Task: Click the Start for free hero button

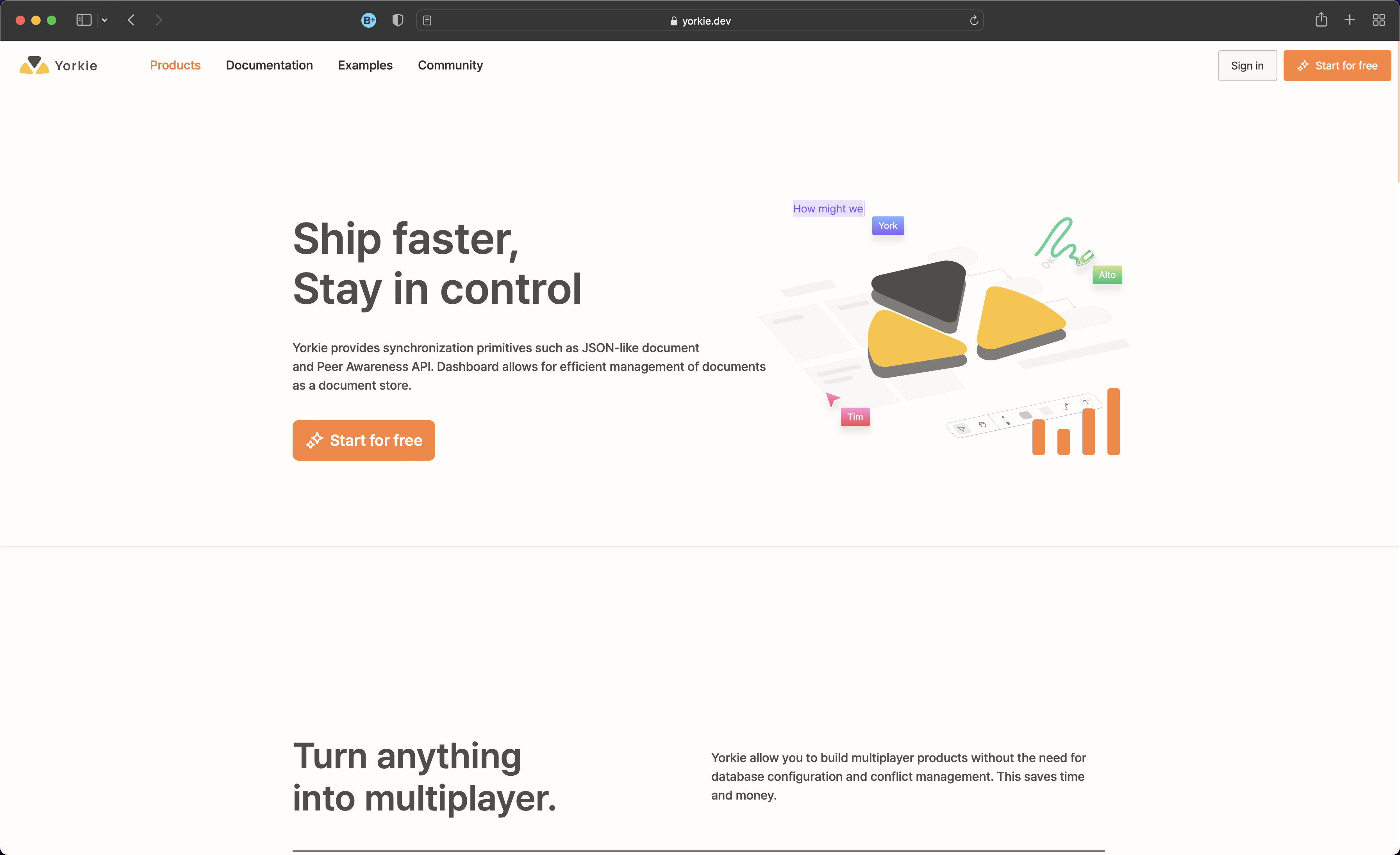Action: pos(363,440)
